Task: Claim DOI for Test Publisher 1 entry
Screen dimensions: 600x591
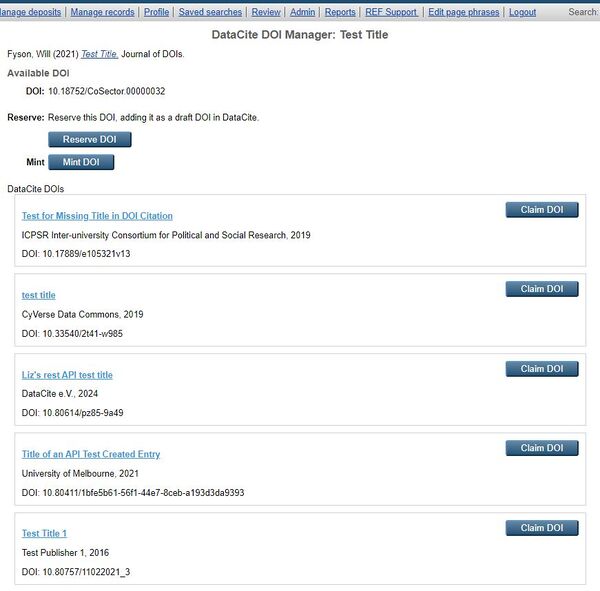Action: point(541,528)
